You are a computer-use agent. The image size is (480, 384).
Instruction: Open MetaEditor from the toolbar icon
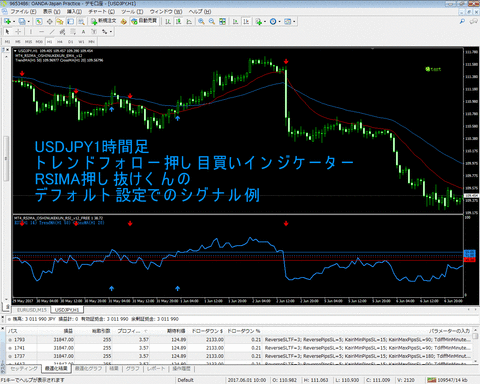(124, 21)
